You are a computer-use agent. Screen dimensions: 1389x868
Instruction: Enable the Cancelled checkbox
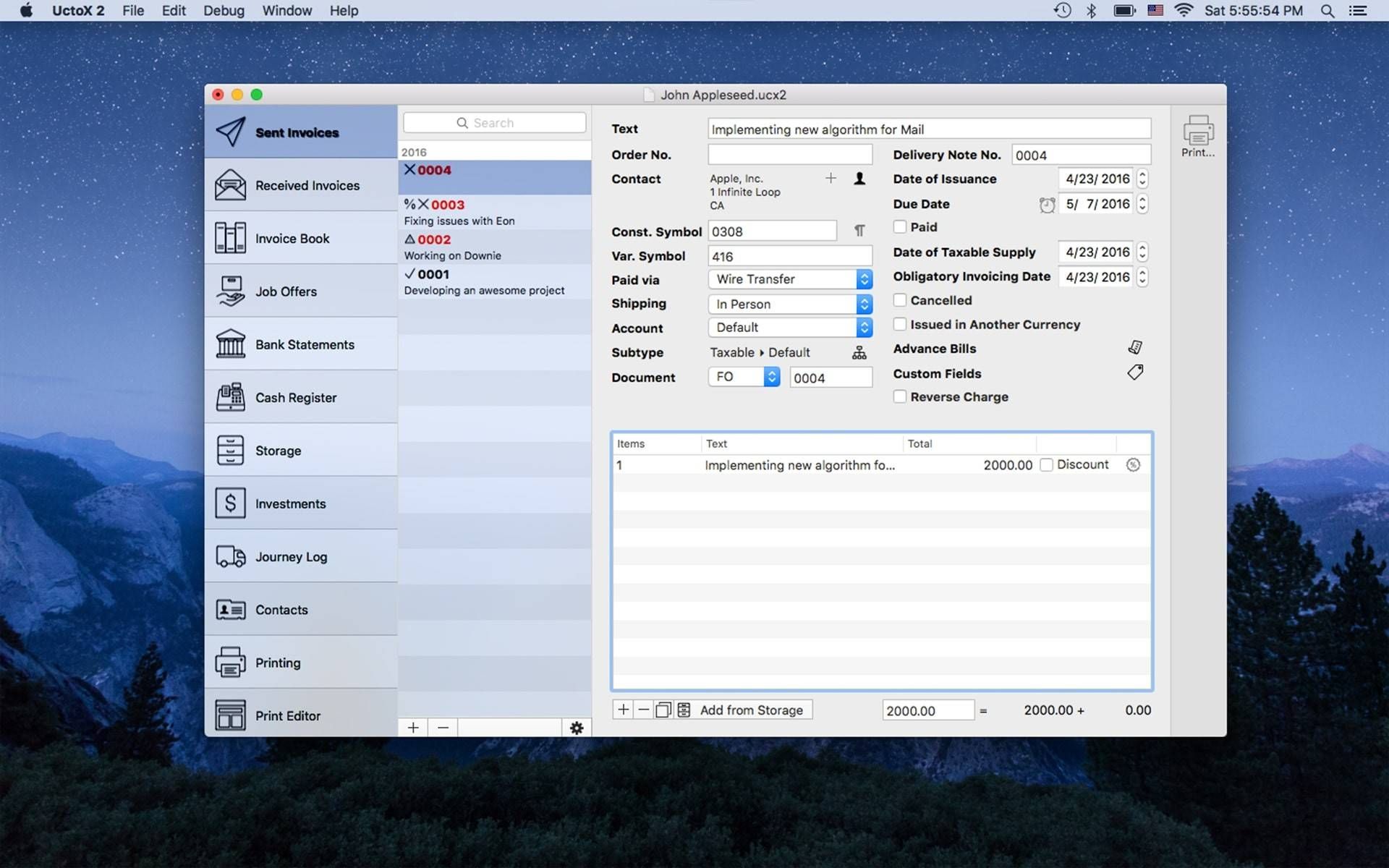899,300
